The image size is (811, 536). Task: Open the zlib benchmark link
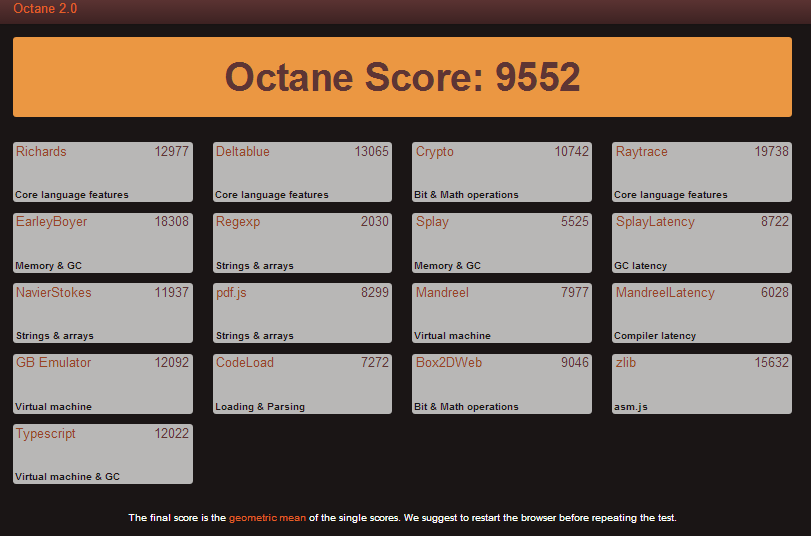click(x=626, y=363)
